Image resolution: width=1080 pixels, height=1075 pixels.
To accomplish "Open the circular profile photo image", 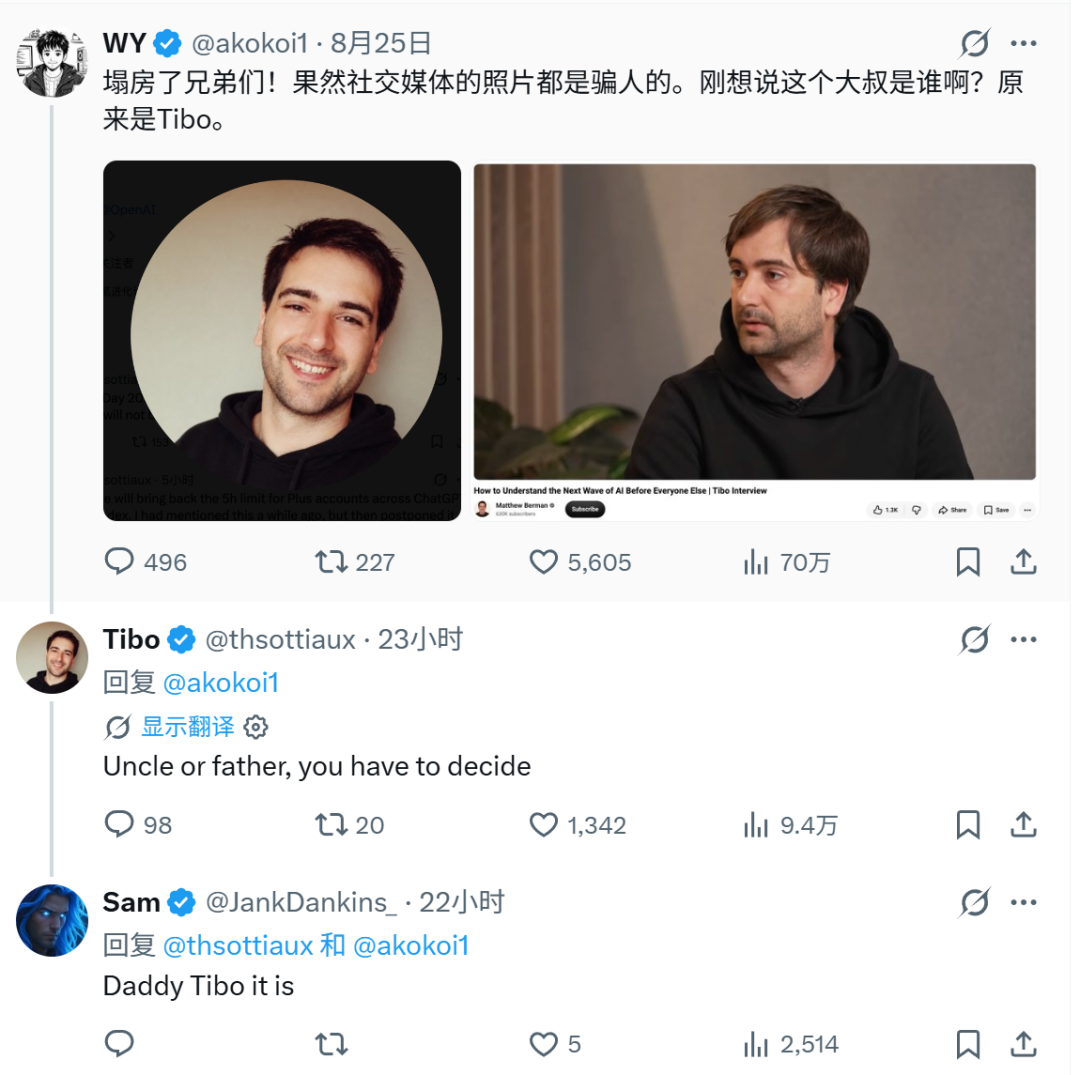I will click(282, 341).
